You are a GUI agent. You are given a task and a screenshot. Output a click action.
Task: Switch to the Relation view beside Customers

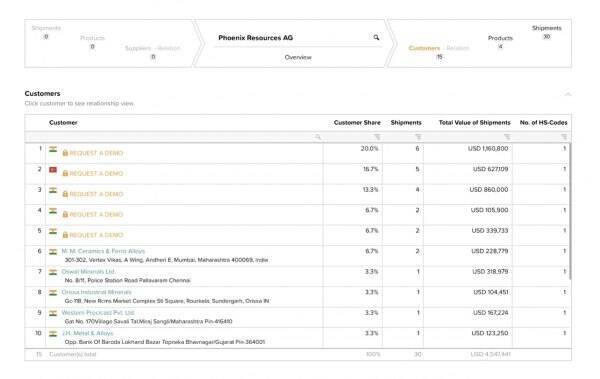pyautogui.click(x=458, y=48)
